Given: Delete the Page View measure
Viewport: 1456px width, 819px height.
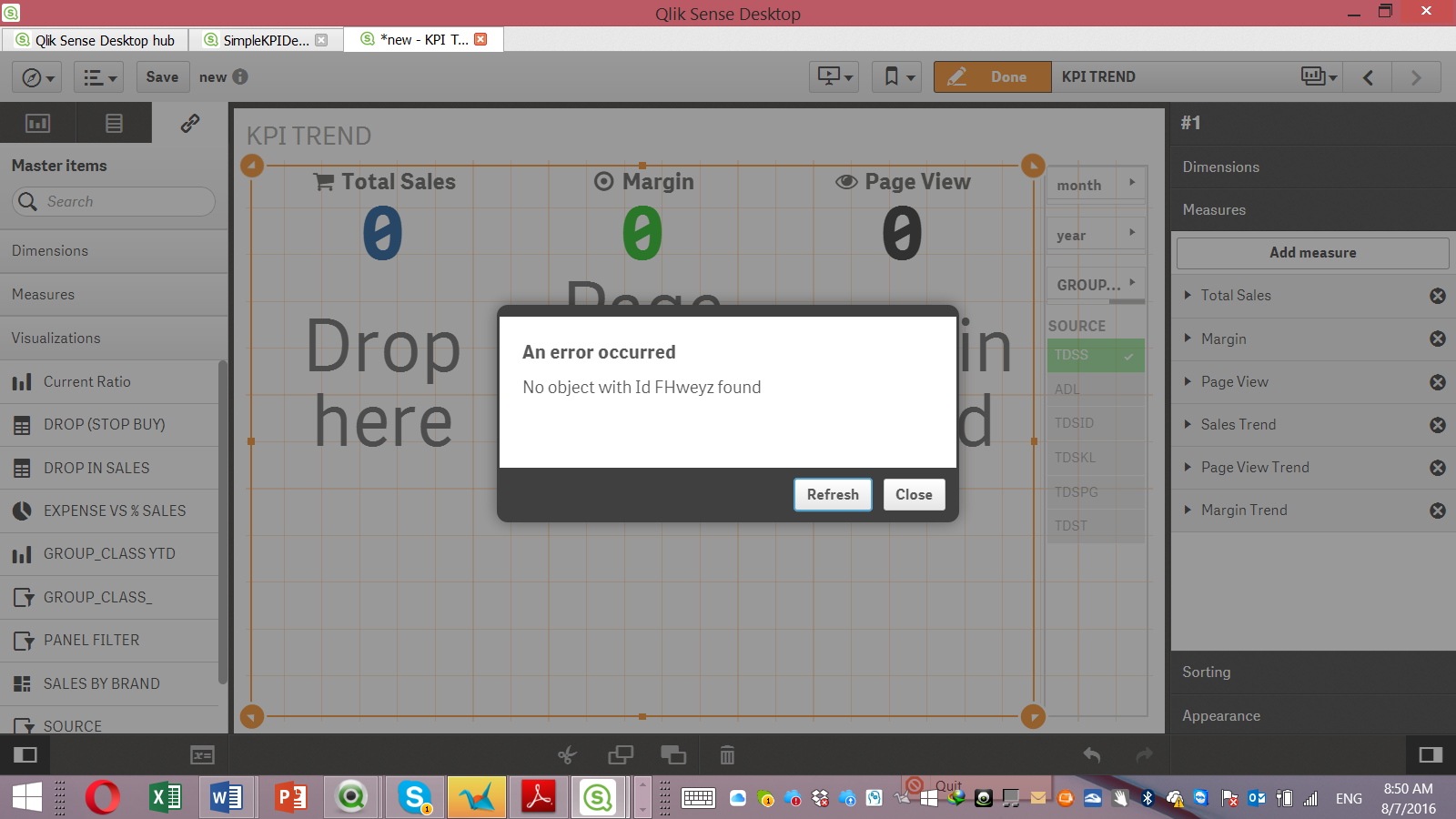Looking at the screenshot, I should click(1438, 382).
